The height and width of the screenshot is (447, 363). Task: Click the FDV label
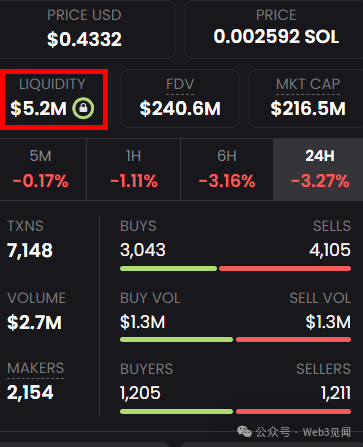tap(180, 84)
